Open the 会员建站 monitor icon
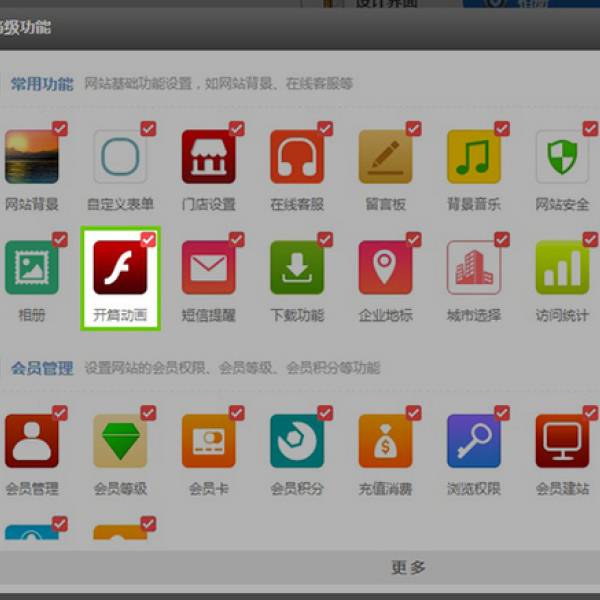The width and height of the screenshot is (600, 600). [x=562, y=441]
